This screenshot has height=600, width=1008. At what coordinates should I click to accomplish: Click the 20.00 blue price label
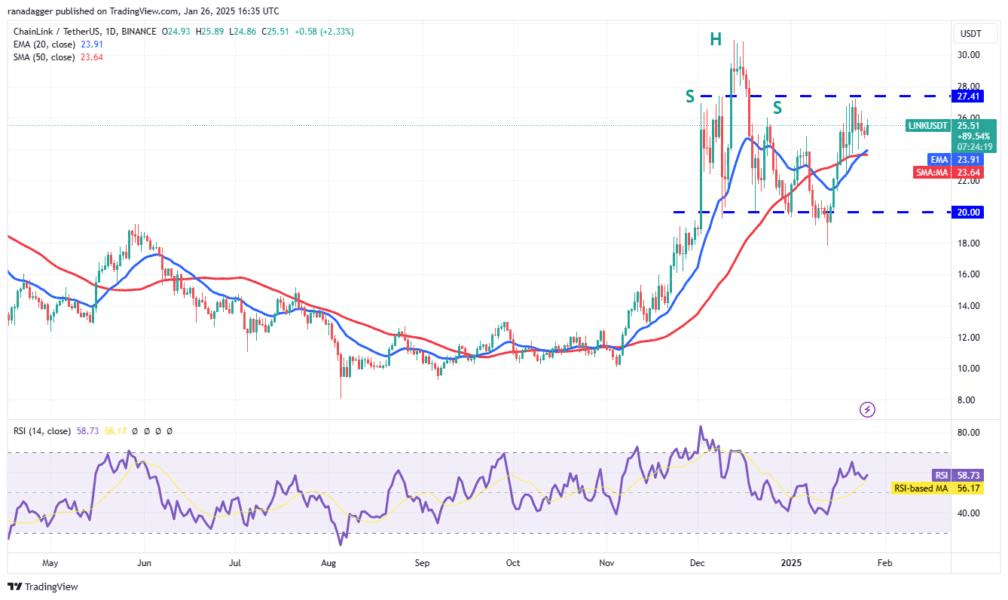click(x=968, y=212)
